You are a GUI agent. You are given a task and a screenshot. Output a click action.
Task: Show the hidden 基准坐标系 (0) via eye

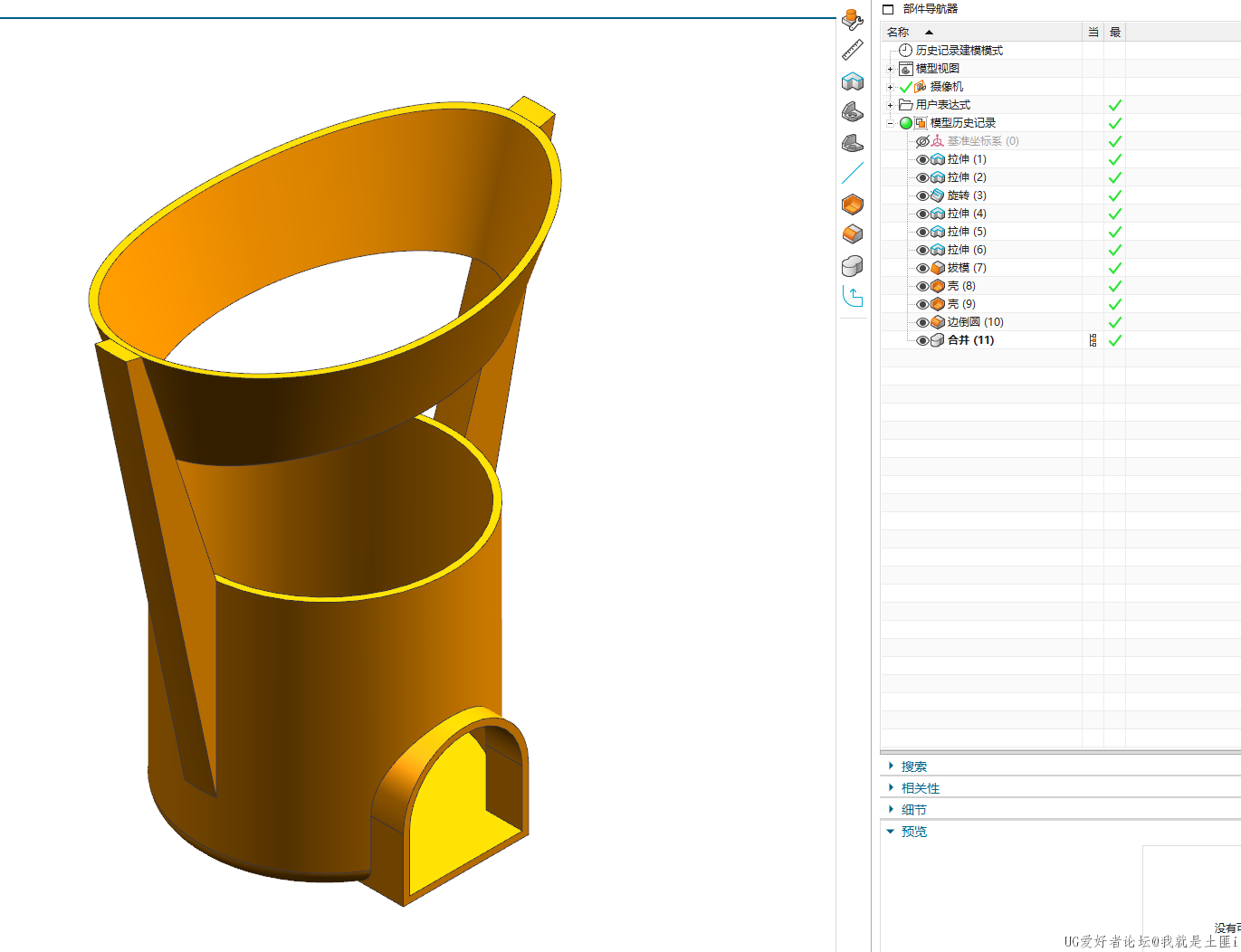[922, 141]
